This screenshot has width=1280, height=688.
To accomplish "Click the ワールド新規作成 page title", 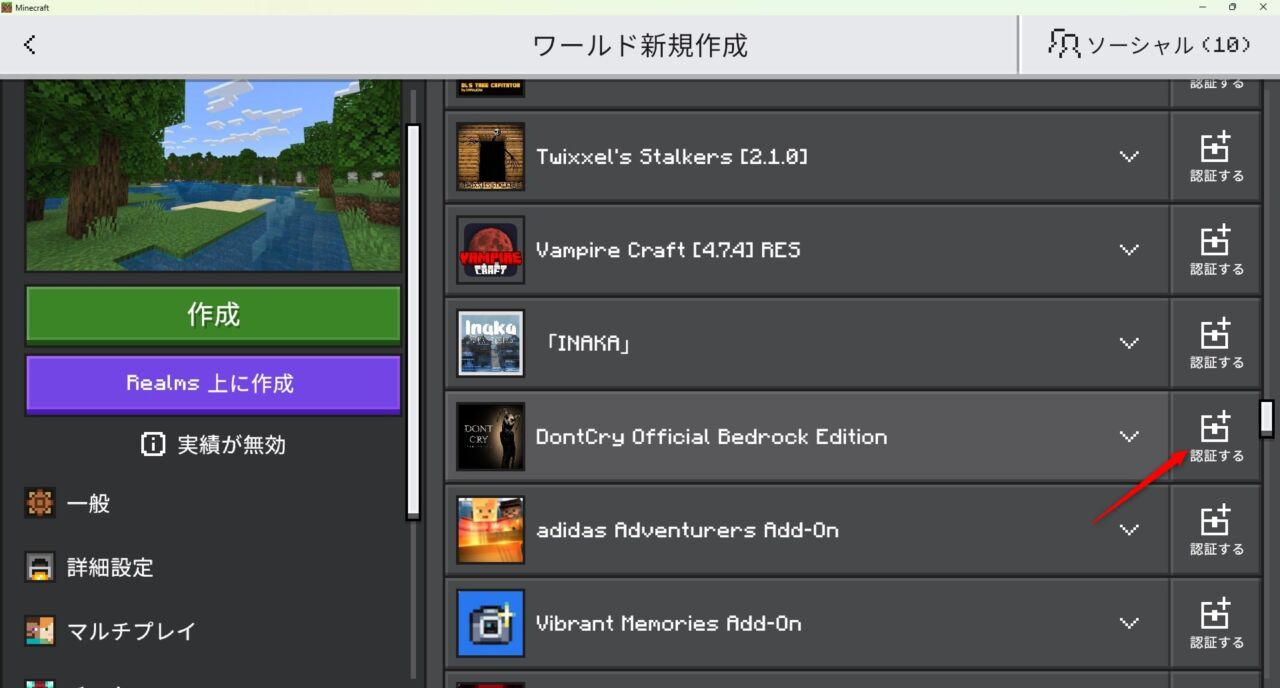I will tap(640, 45).
